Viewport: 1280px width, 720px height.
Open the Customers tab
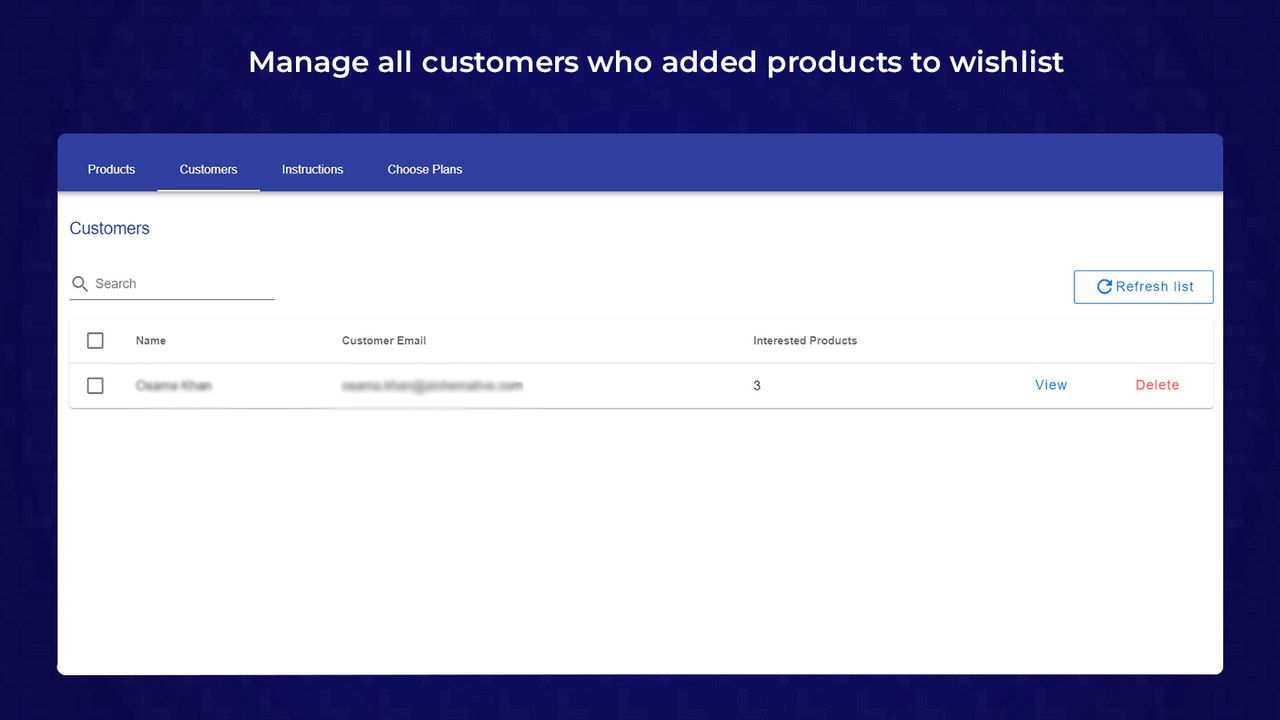click(x=208, y=169)
